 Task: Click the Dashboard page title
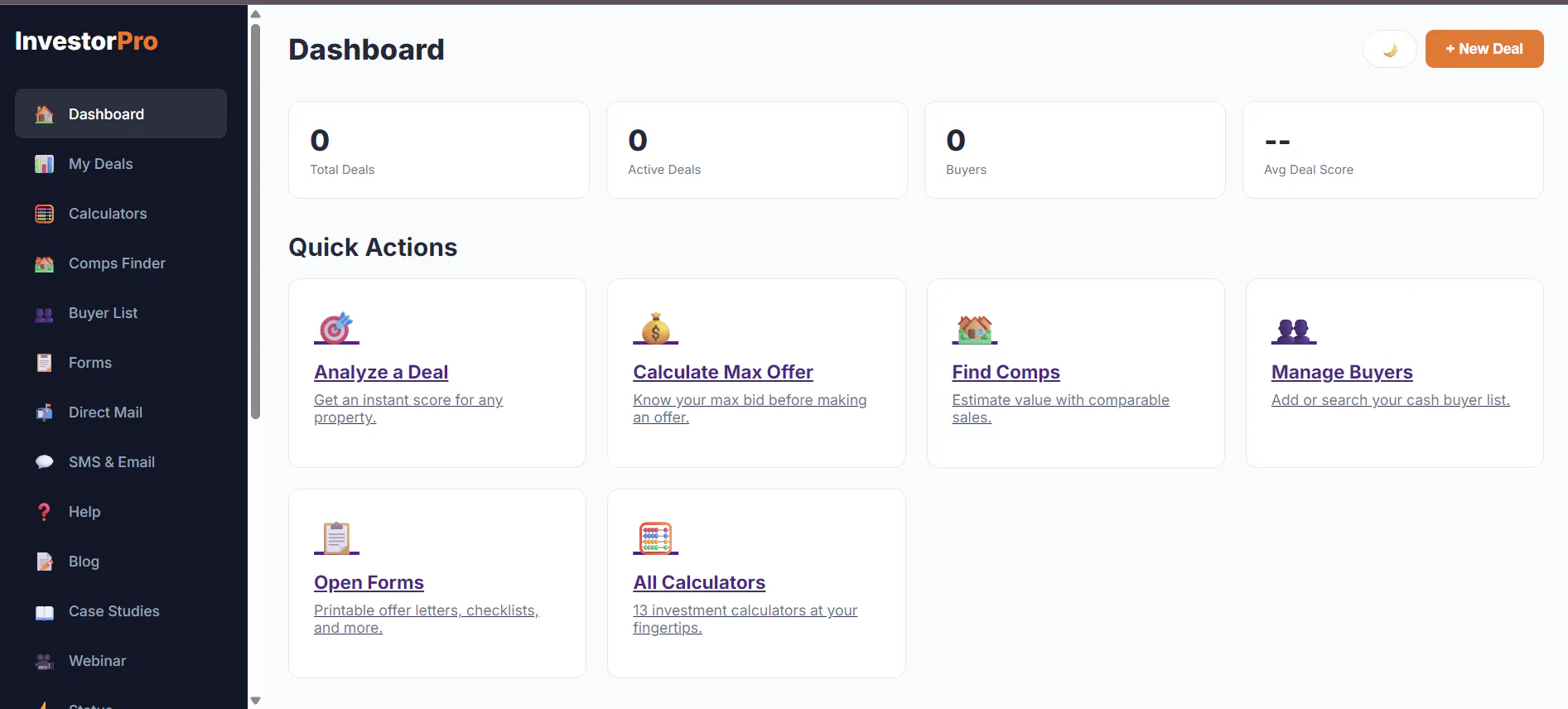coord(366,50)
